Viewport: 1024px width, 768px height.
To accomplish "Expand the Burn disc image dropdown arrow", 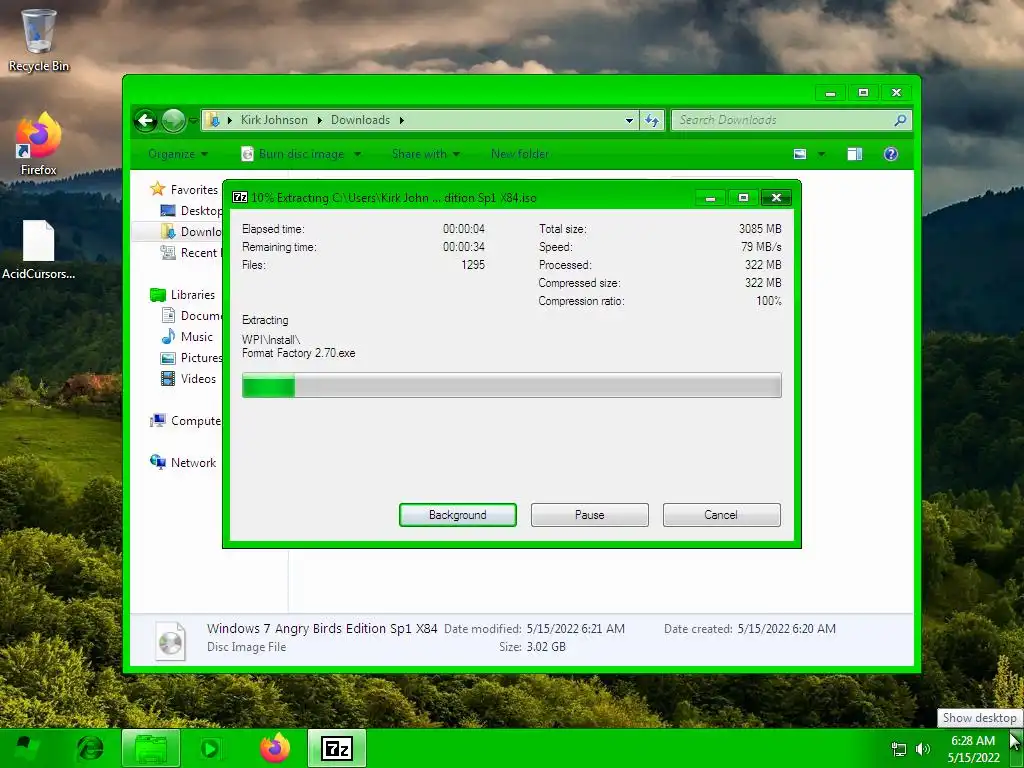I will [x=357, y=154].
